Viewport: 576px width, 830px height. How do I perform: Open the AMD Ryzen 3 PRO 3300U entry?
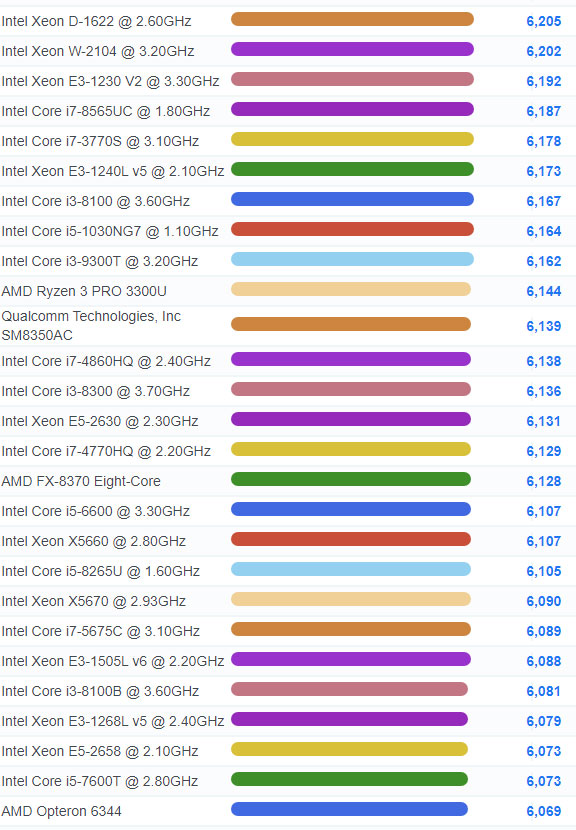point(84,291)
